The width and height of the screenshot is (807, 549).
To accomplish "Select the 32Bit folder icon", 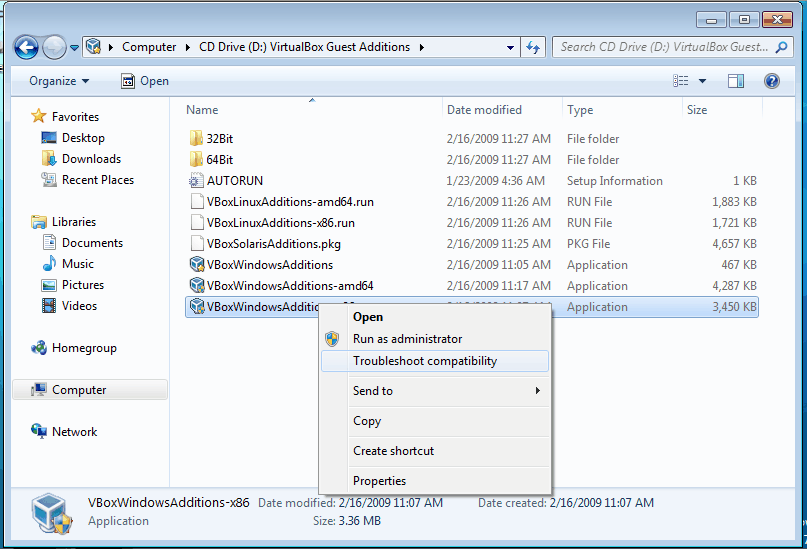I will pos(197,138).
